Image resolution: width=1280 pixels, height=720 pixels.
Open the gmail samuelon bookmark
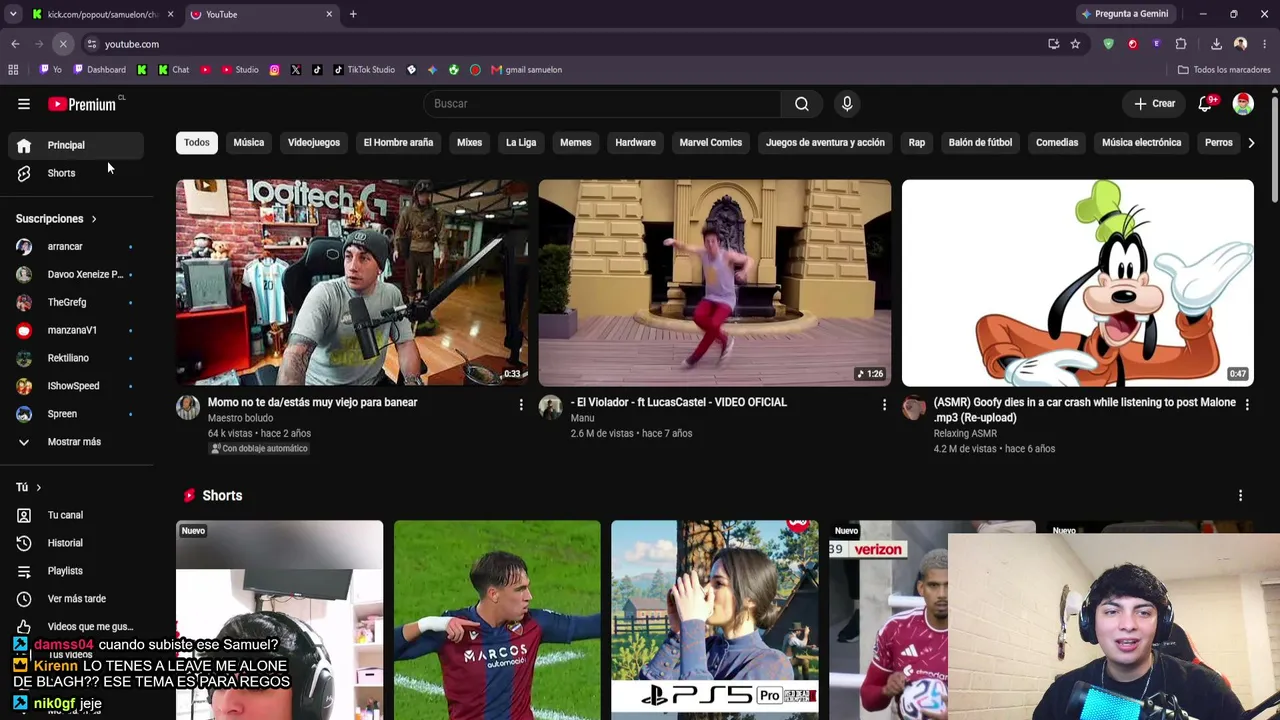coord(526,70)
